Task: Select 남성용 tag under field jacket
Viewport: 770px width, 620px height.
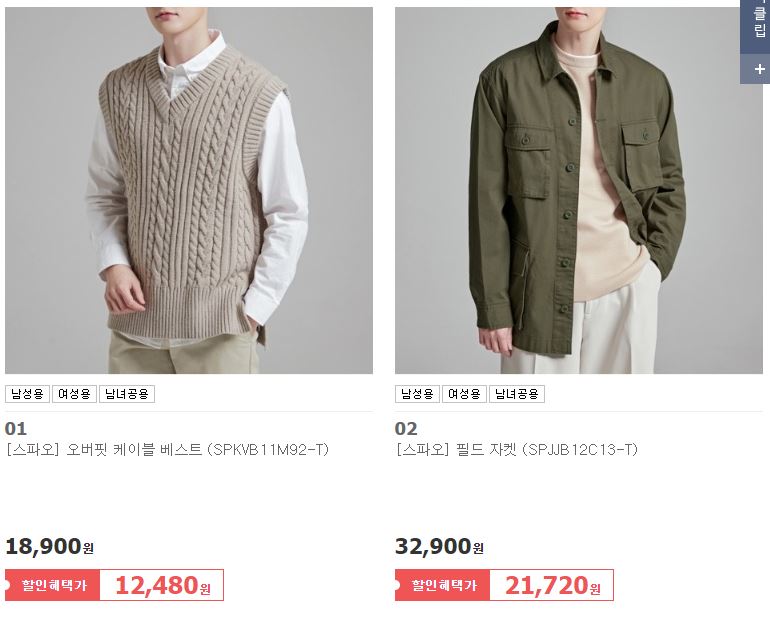Action: click(x=417, y=394)
